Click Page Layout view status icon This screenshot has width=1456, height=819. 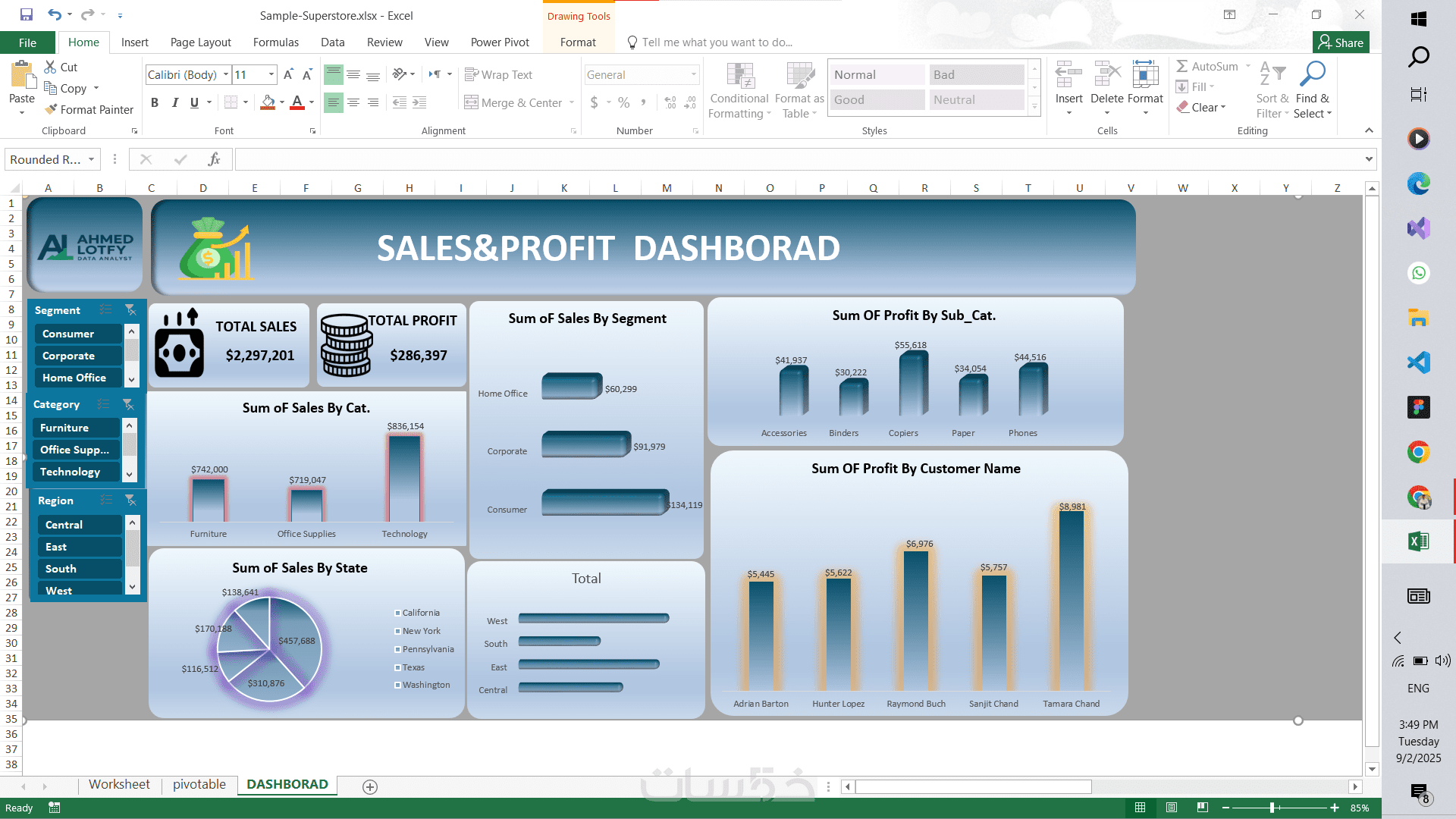(1172, 808)
